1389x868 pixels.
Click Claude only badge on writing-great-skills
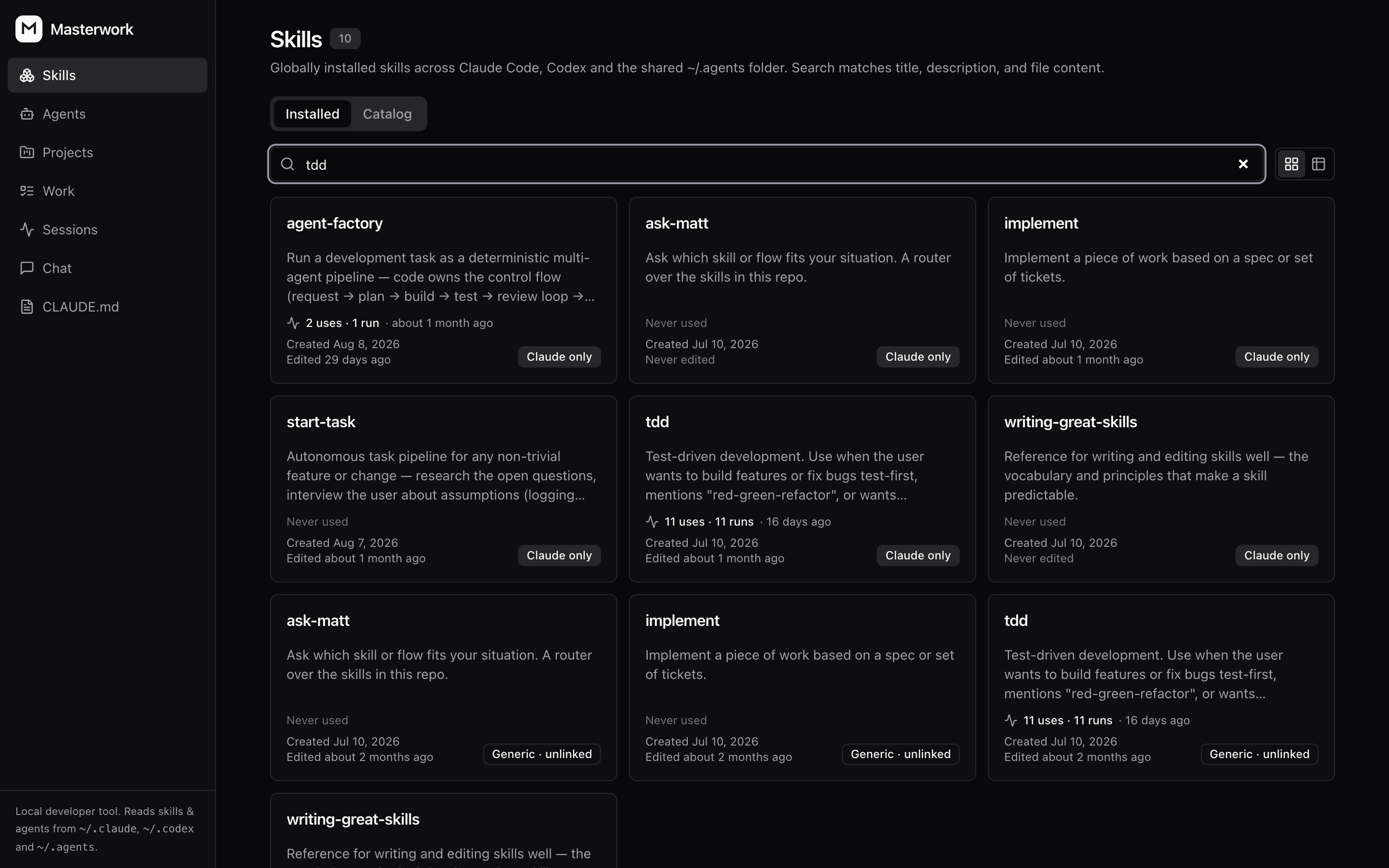click(x=1277, y=555)
